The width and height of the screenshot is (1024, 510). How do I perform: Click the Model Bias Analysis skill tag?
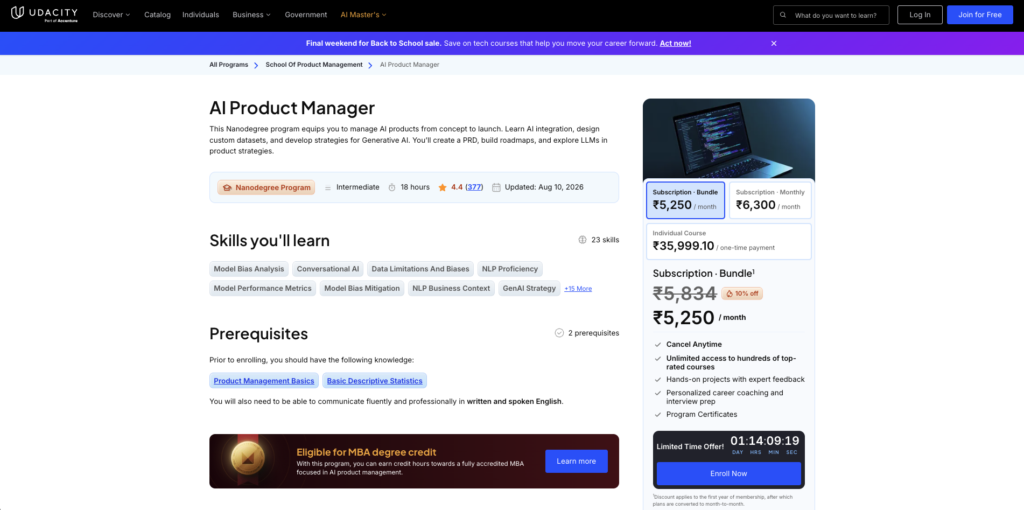pos(249,269)
